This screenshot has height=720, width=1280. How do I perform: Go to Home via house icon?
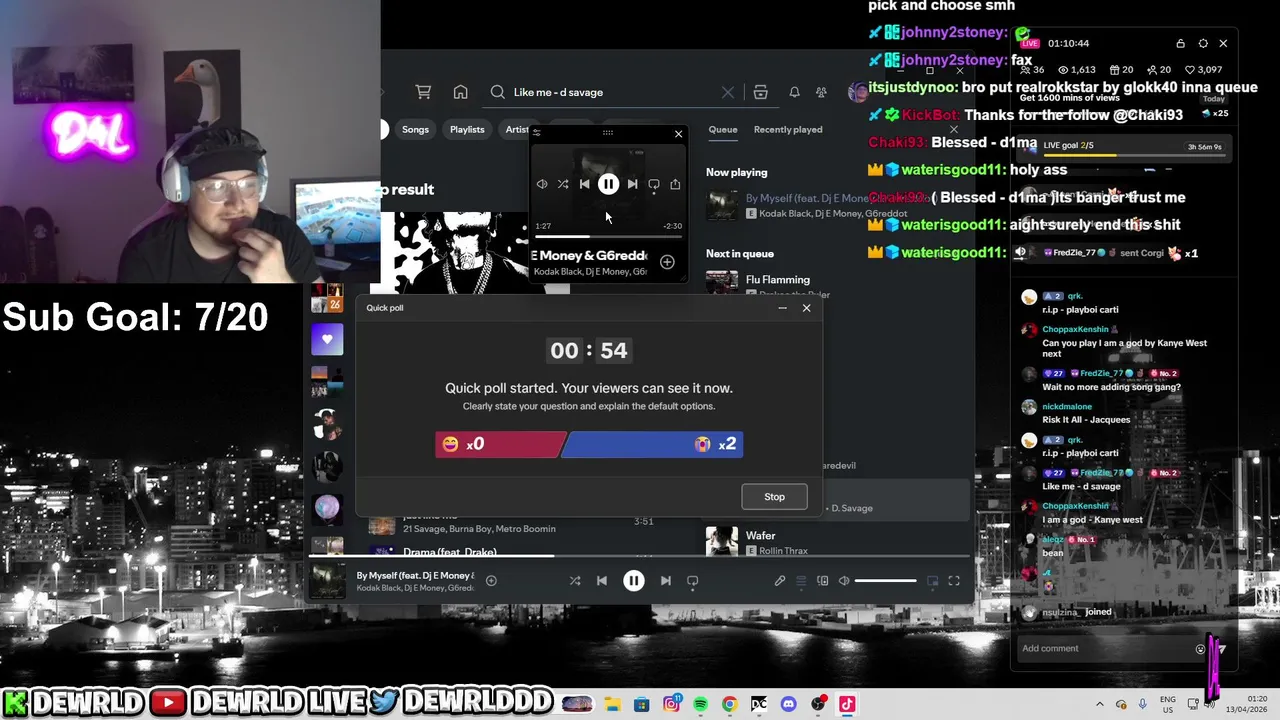pyautogui.click(x=460, y=92)
